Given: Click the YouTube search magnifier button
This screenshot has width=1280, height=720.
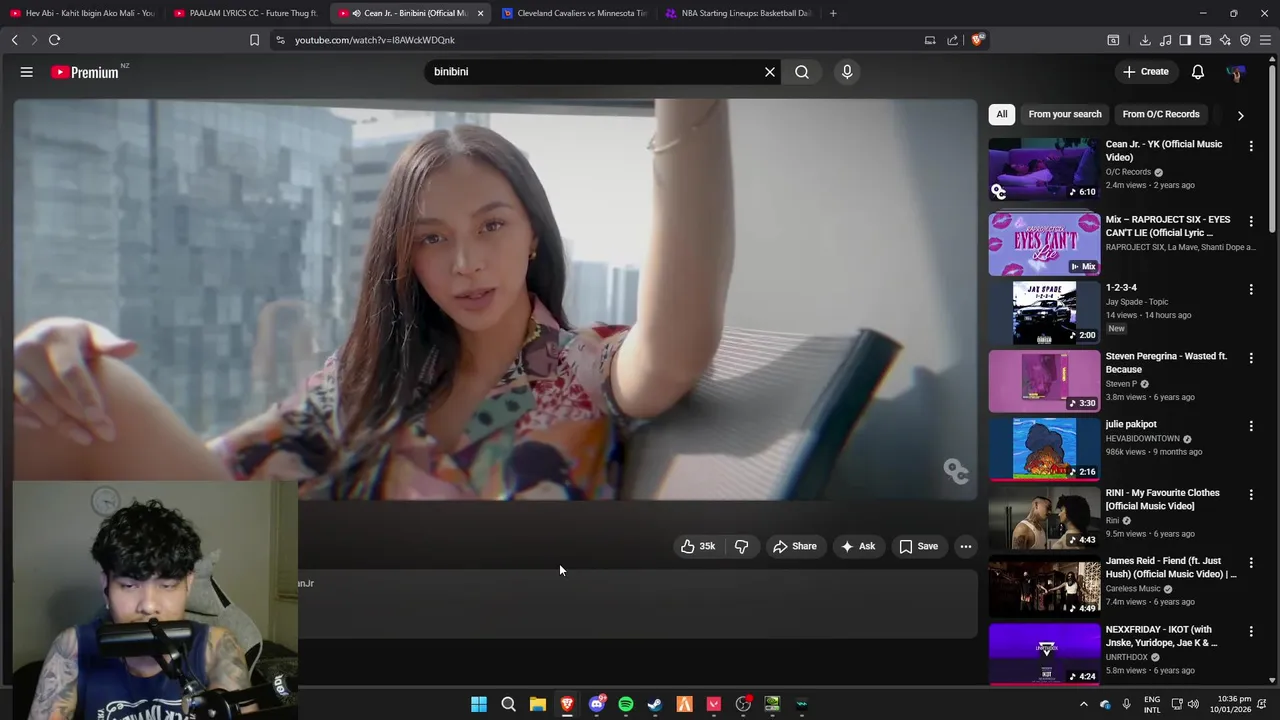Looking at the screenshot, I should 802,72.
